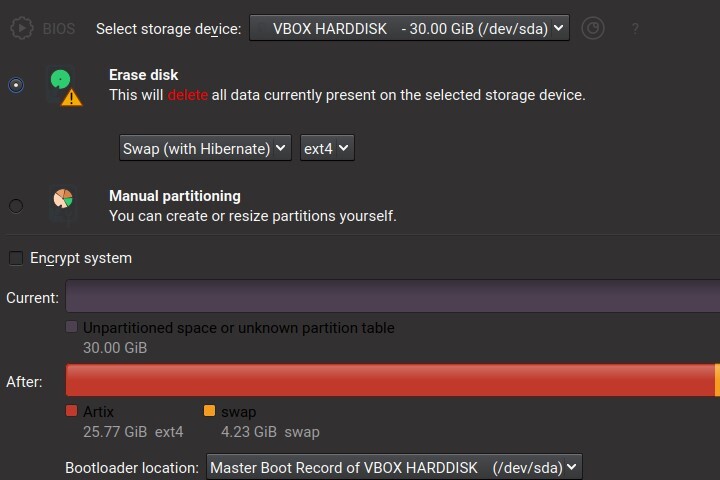The height and width of the screenshot is (480, 720).
Task: Click the unpartitioned space legend swatch
Action: (x=71, y=327)
